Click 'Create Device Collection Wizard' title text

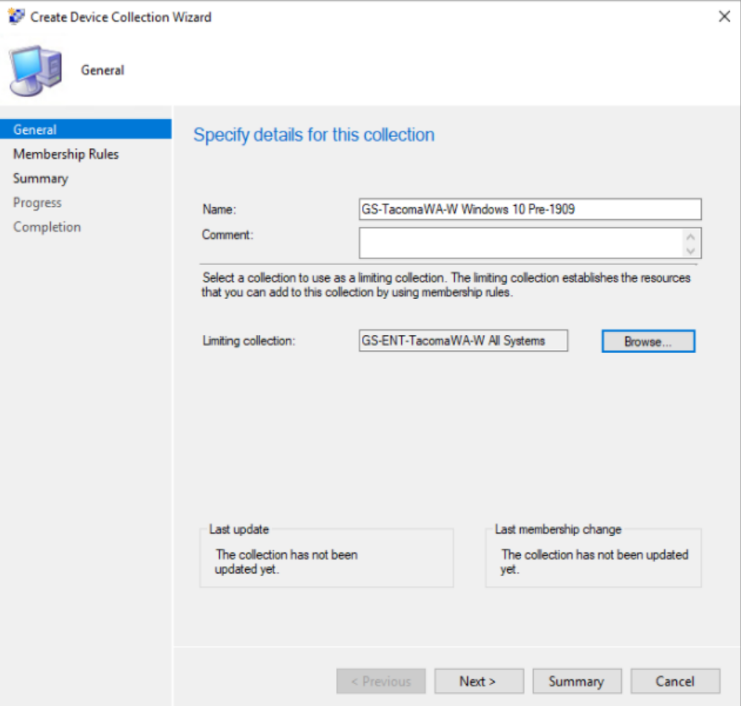[x=121, y=17]
